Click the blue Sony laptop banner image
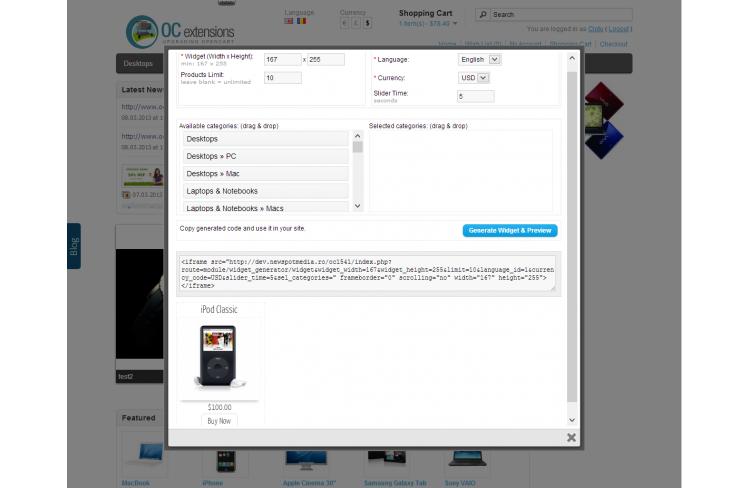The width and height of the screenshot is (750, 488). click(x=604, y=140)
